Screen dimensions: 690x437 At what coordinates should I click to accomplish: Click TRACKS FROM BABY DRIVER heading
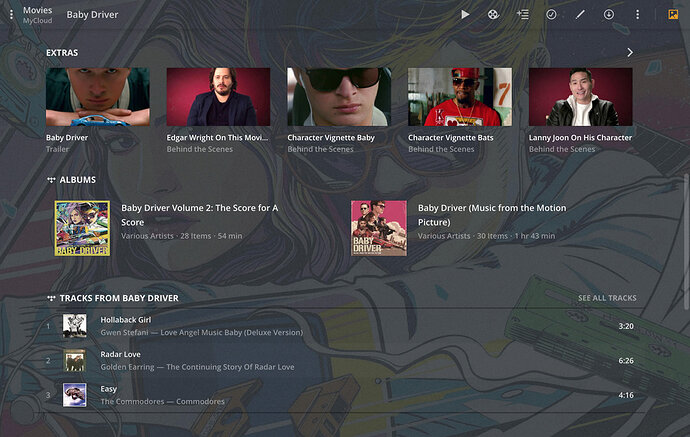coord(119,298)
